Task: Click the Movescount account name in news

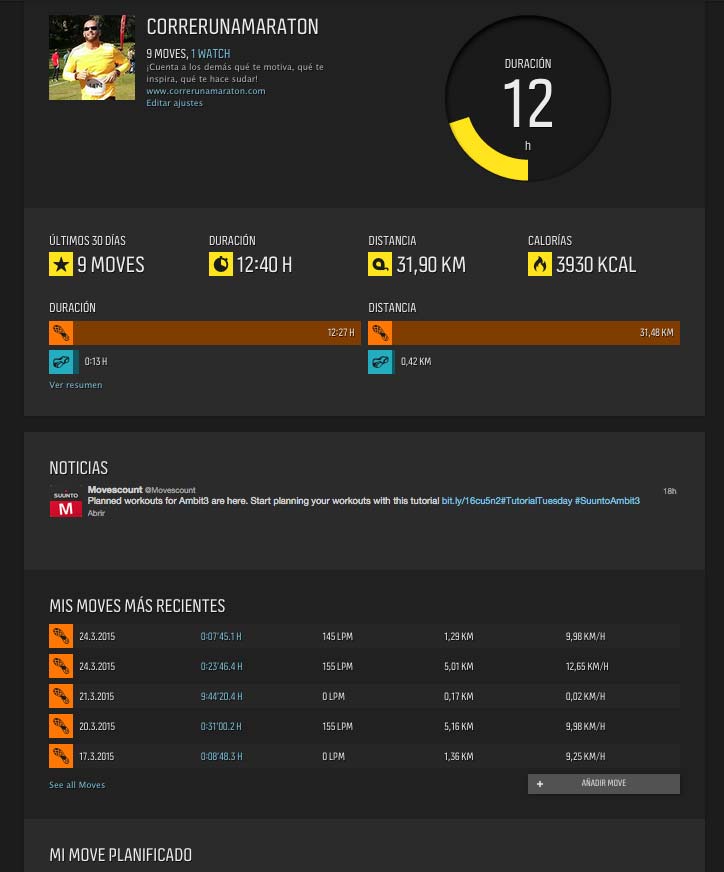Action: [115, 489]
